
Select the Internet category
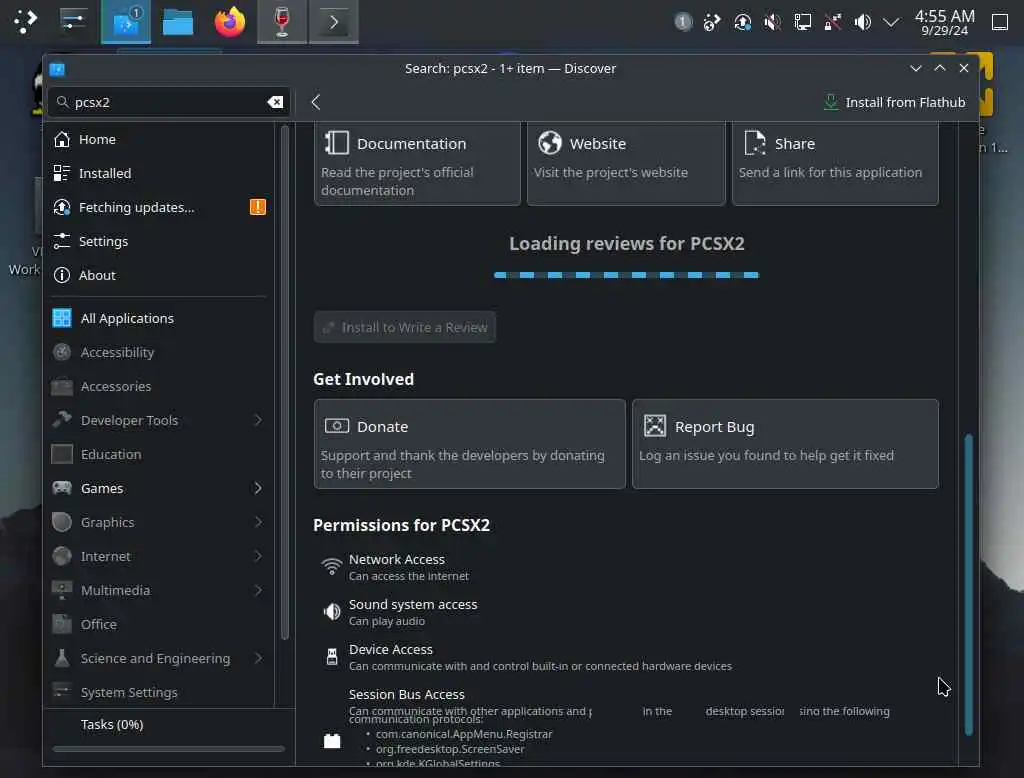(159, 556)
